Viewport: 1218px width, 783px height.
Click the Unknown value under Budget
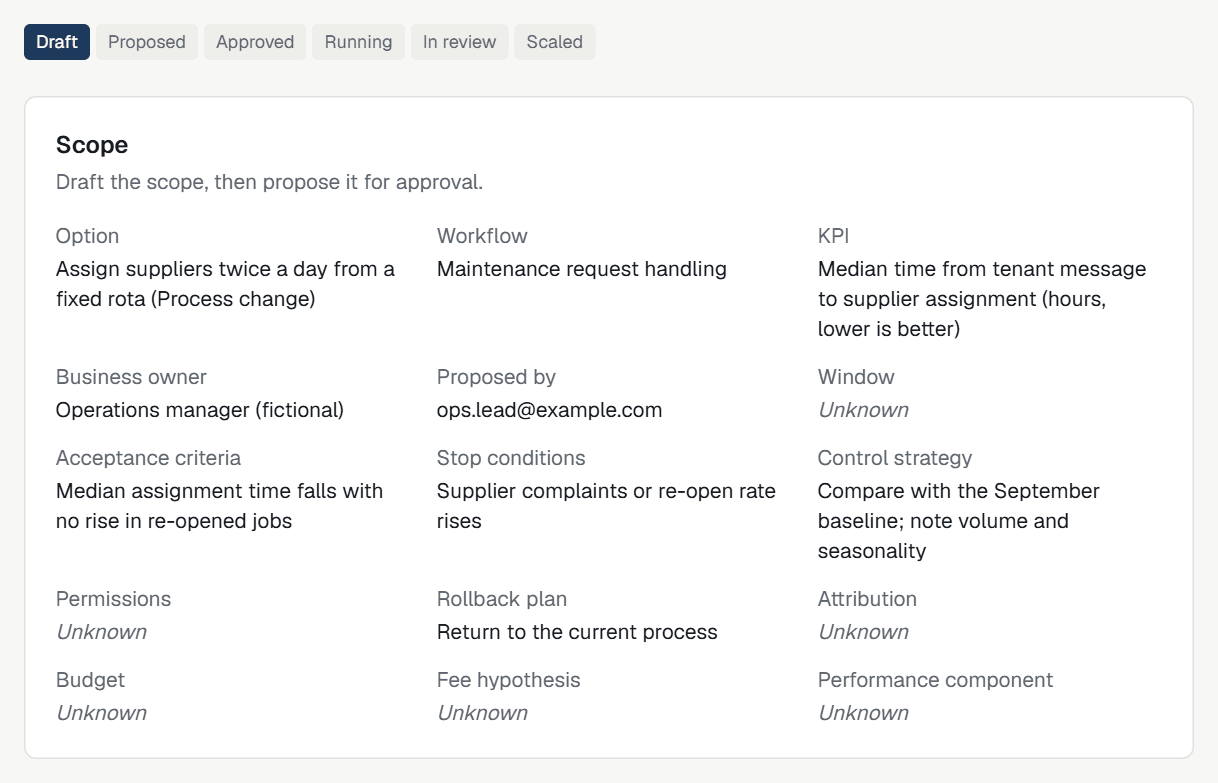point(101,713)
